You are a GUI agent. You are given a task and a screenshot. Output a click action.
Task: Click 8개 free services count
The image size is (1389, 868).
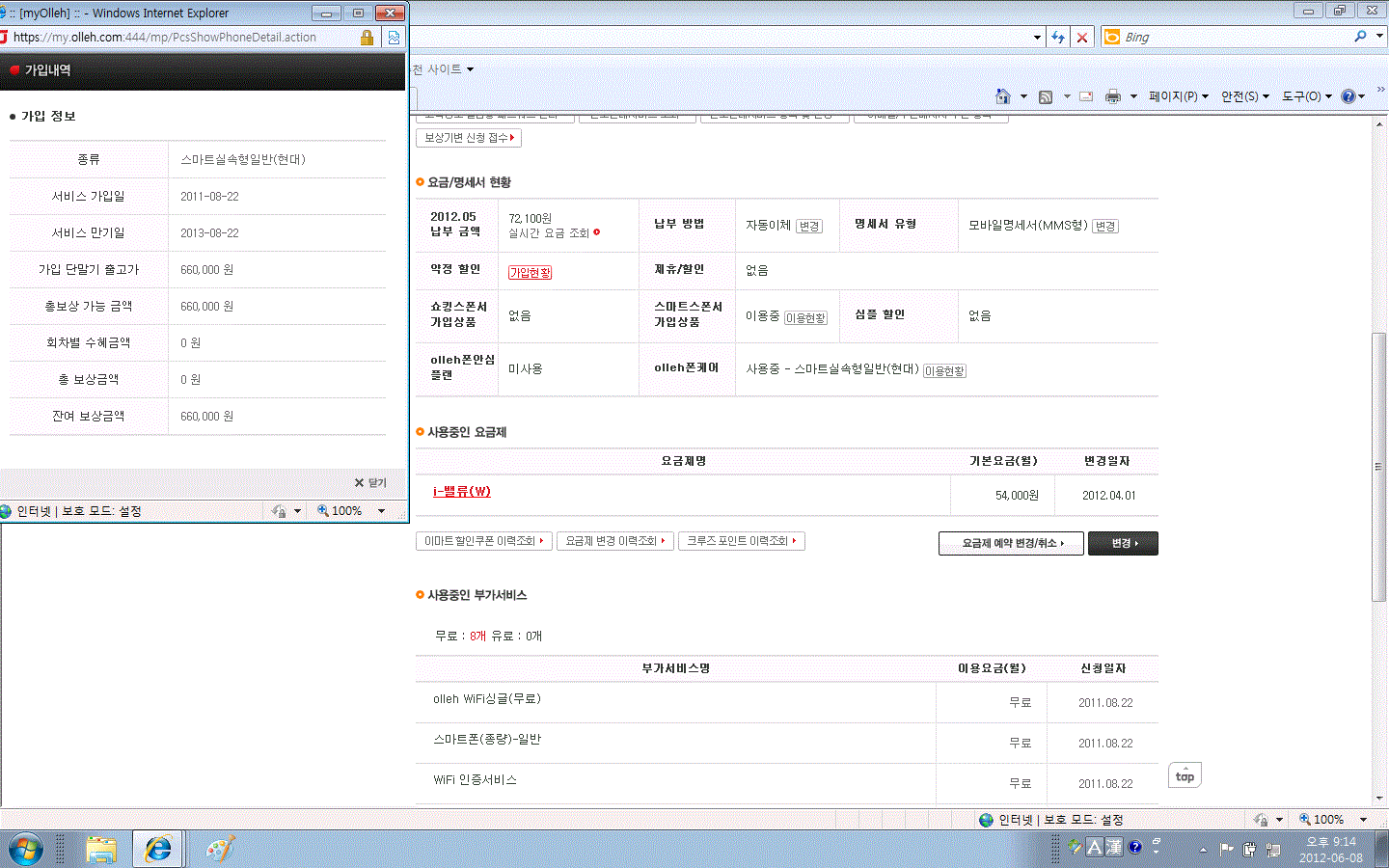[x=477, y=636]
